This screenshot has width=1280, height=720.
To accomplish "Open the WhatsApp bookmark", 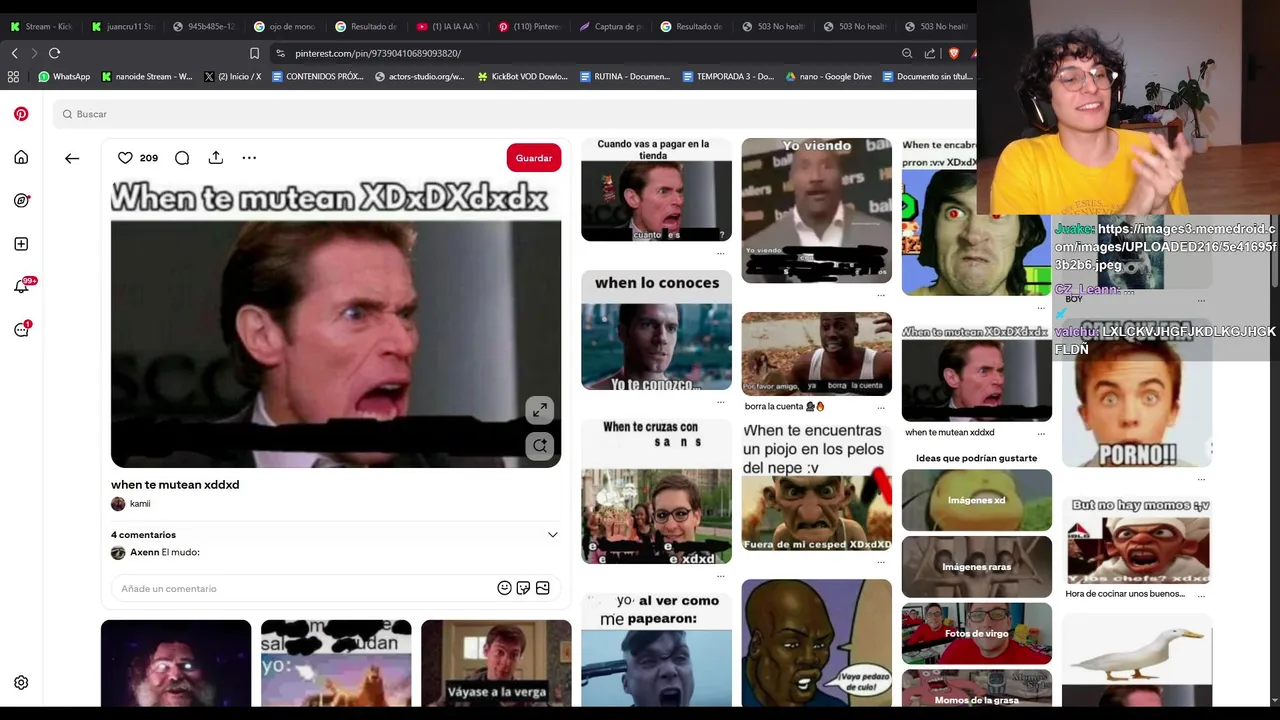I will (64, 76).
